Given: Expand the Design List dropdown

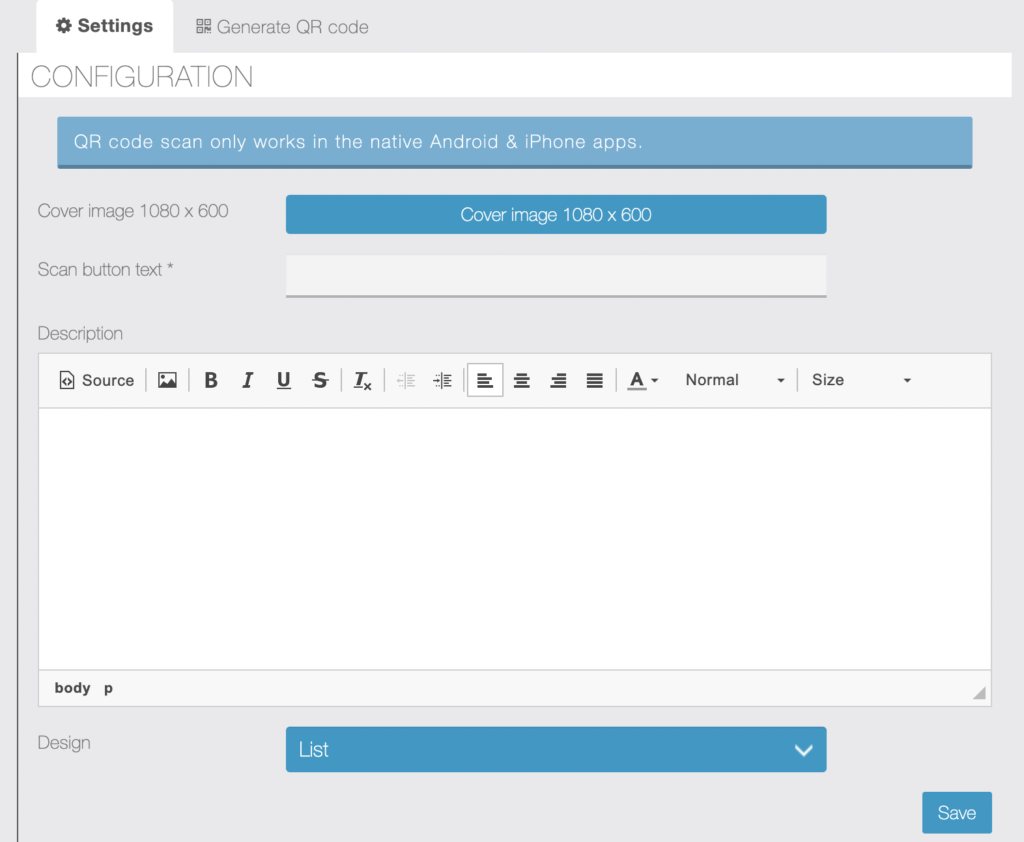Looking at the screenshot, I should click(x=556, y=749).
